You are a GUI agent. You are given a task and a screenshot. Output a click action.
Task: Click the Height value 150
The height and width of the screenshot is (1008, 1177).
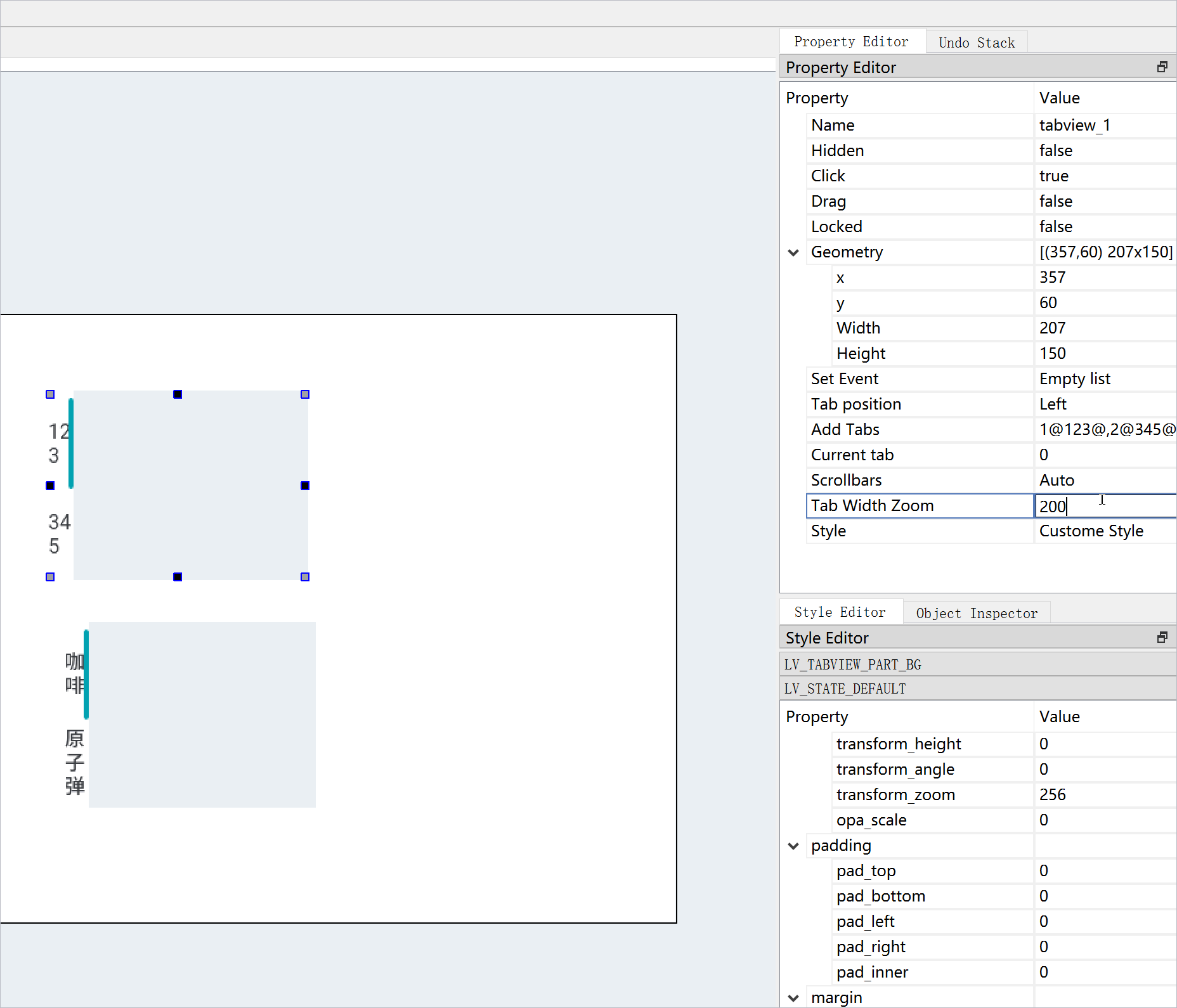point(1105,354)
